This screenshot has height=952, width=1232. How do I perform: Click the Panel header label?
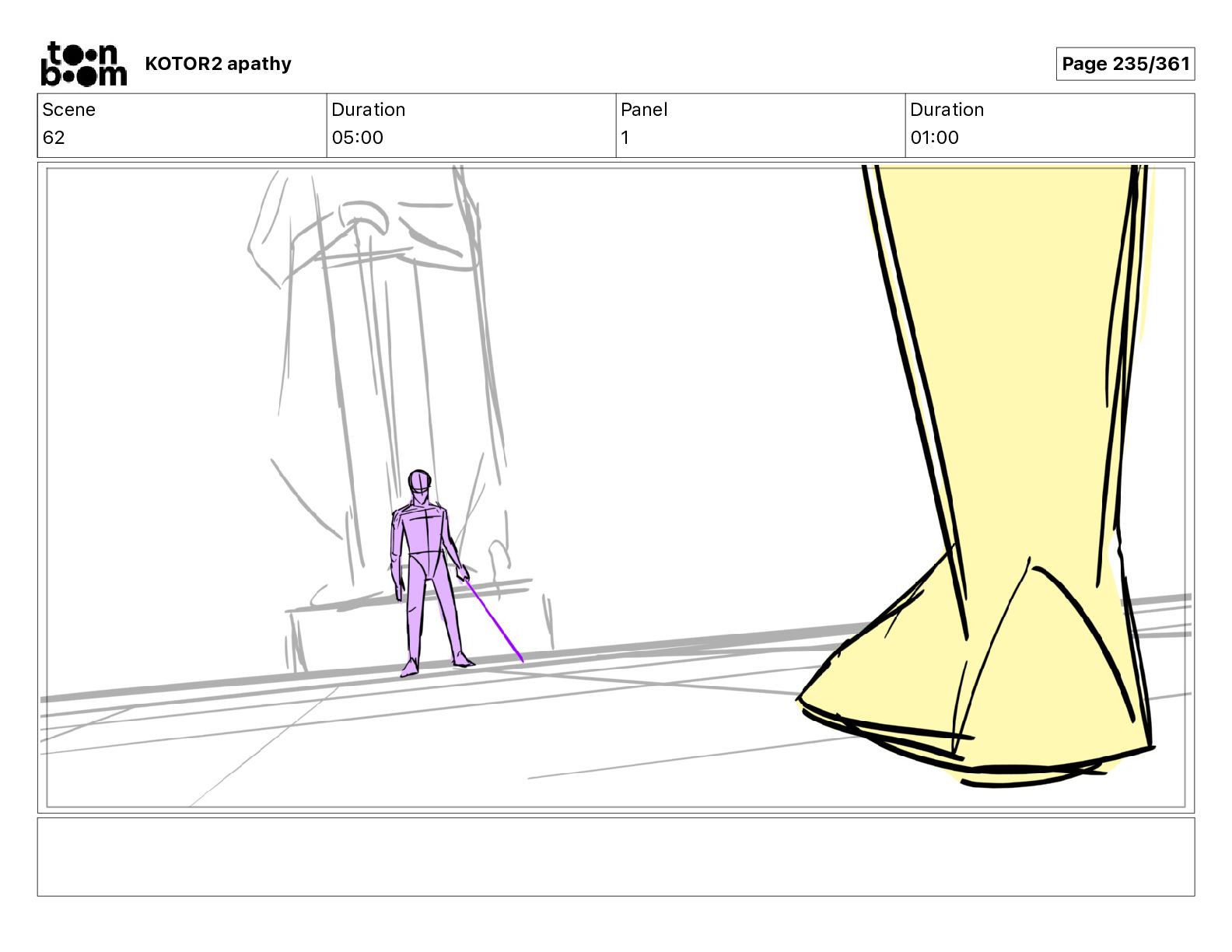644,110
